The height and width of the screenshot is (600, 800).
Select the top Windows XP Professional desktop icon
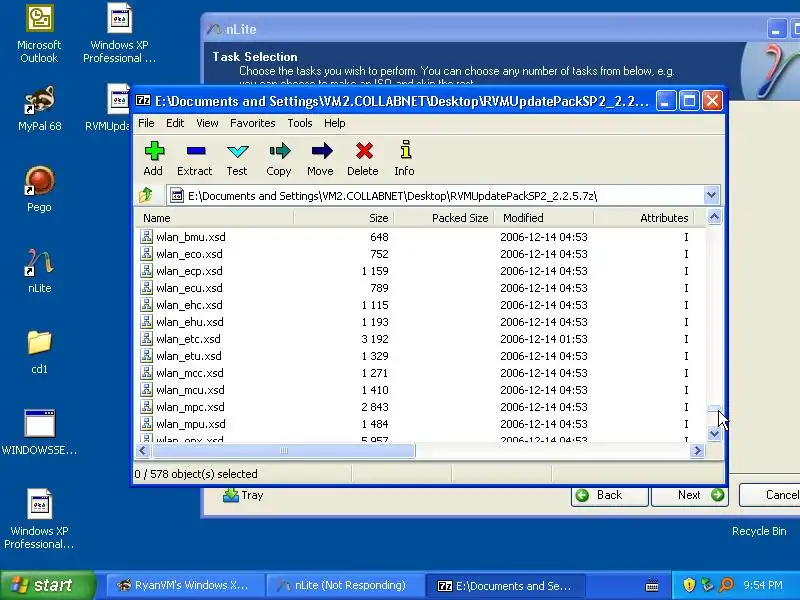(119, 18)
